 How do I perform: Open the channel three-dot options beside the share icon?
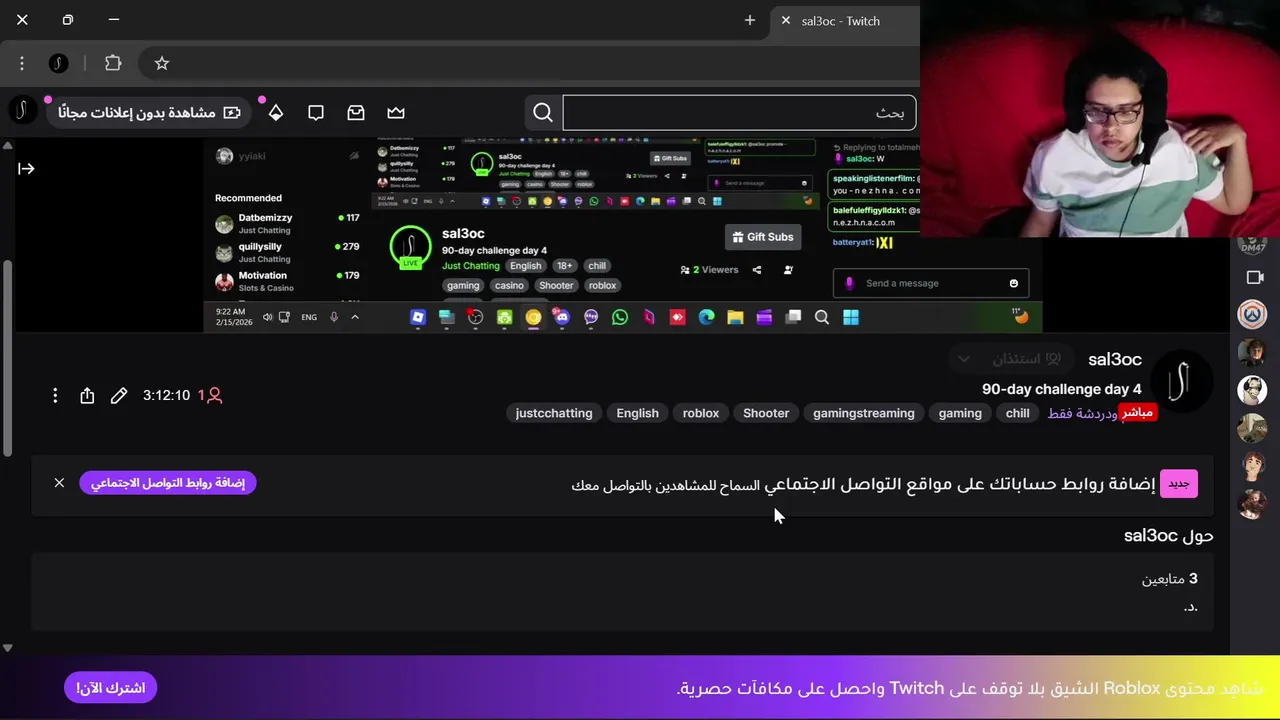click(x=55, y=396)
